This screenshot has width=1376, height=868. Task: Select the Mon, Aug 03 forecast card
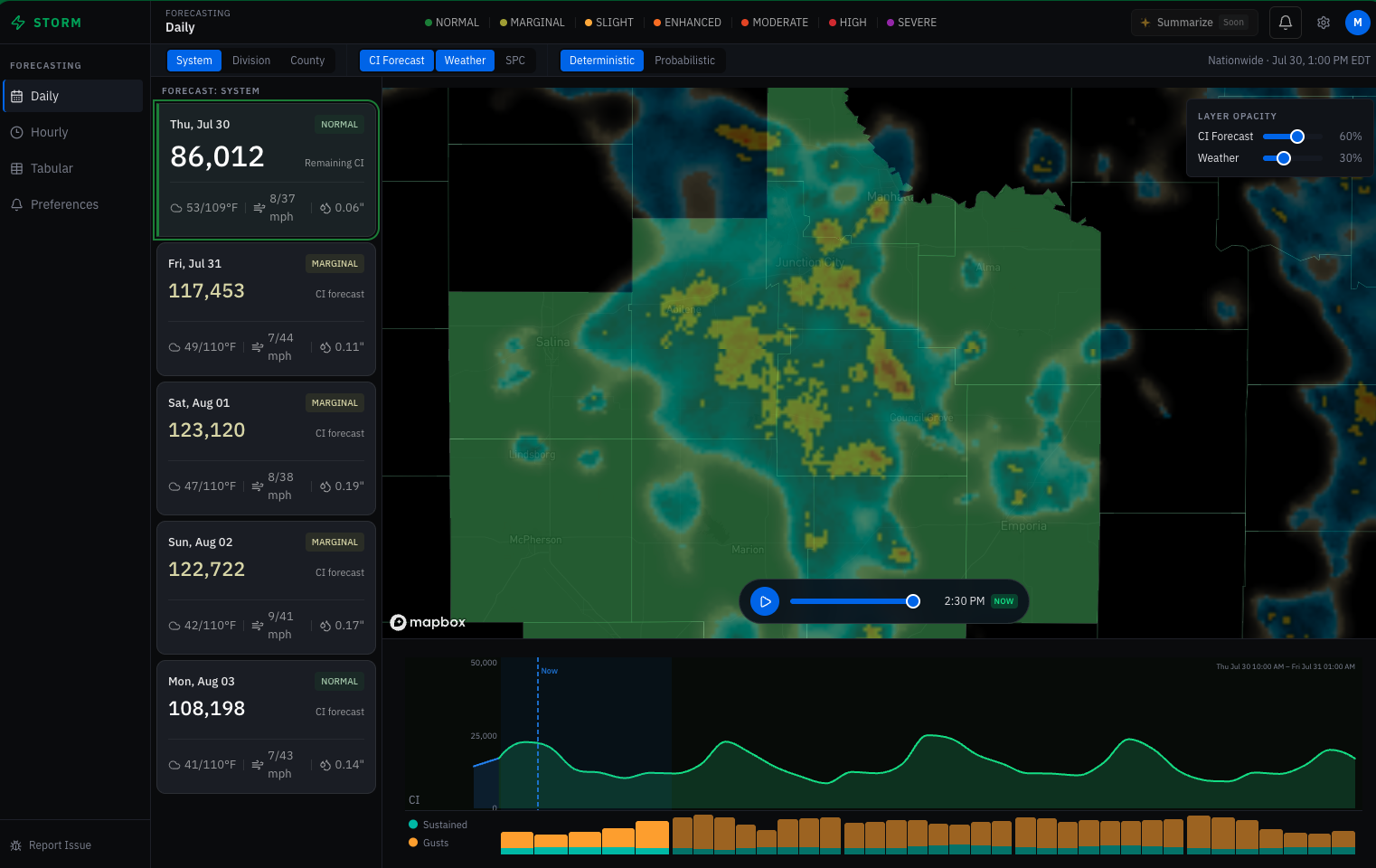coord(266,727)
